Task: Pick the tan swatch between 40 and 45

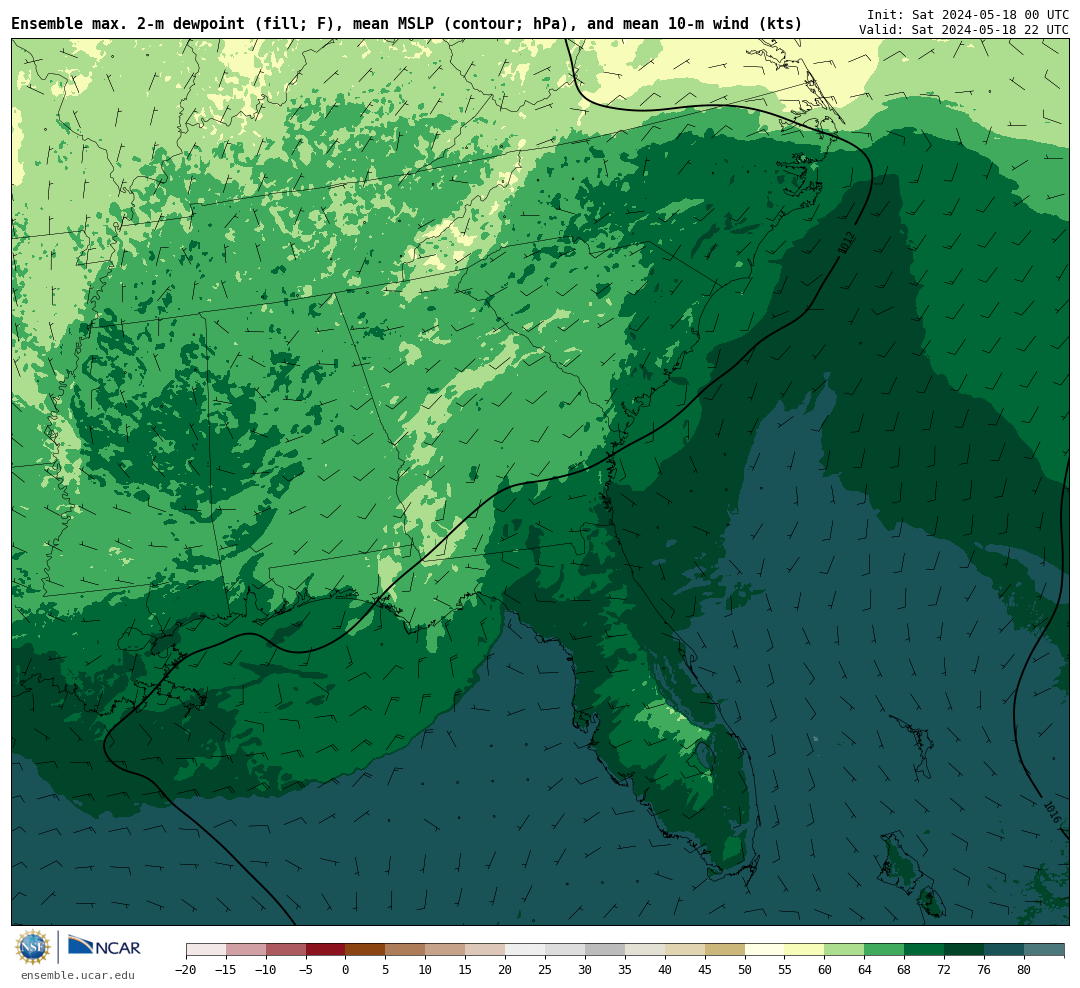Action: [685, 950]
